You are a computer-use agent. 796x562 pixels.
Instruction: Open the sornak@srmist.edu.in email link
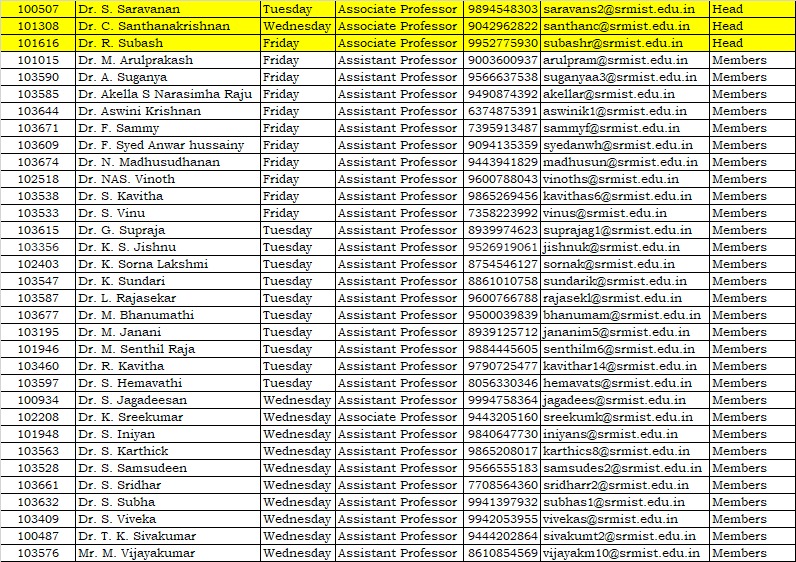(x=608, y=264)
